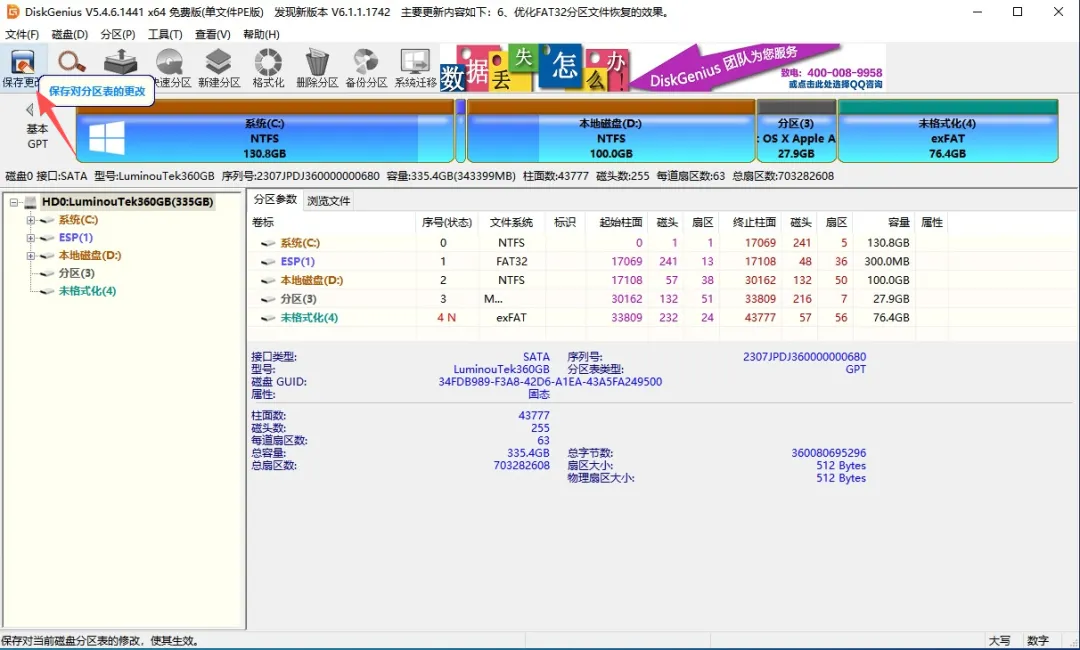1080x650 pixels.
Task: Select 未格式化(4) in the left tree
Action: click(87, 291)
